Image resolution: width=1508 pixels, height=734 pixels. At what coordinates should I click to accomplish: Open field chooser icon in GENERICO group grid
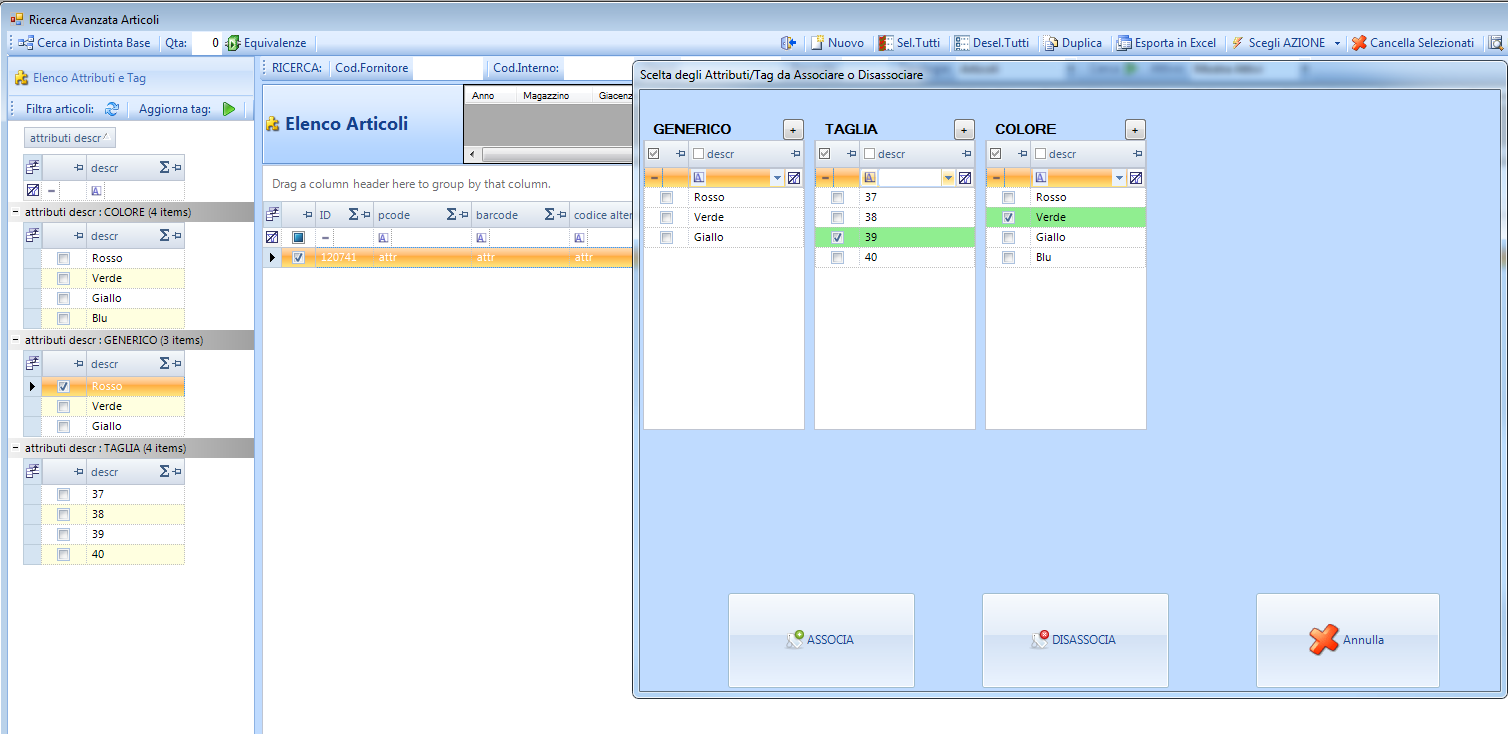pos(32,364)
